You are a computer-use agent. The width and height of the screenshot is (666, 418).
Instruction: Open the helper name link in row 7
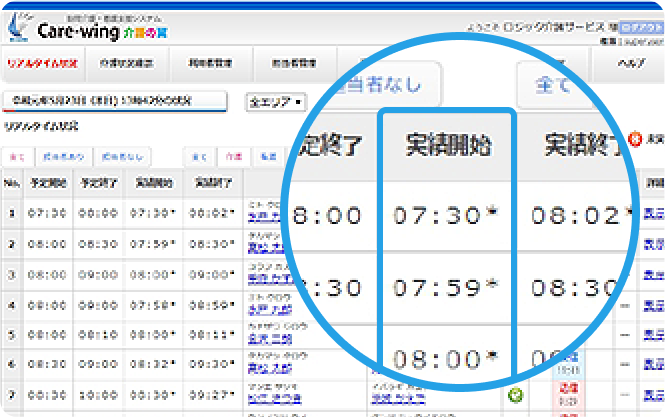[x=398, y=399]
